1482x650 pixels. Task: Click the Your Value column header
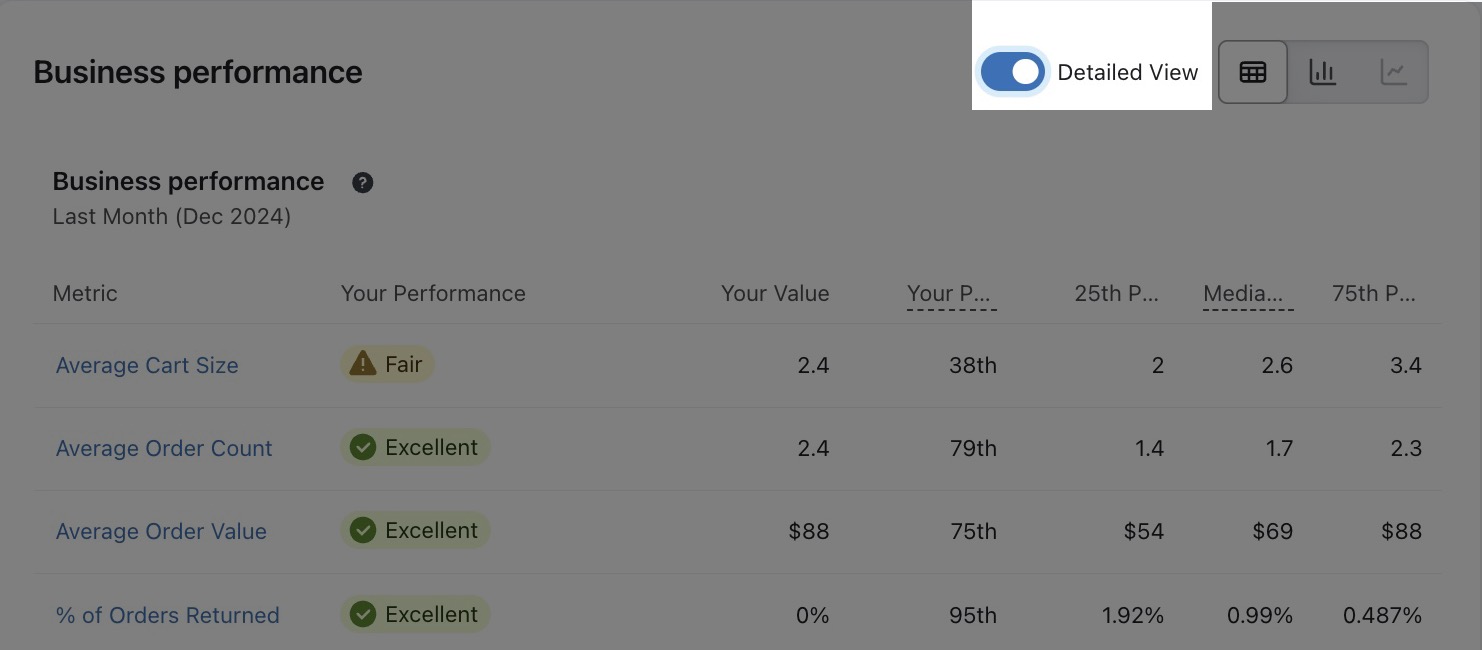(775, 293)
